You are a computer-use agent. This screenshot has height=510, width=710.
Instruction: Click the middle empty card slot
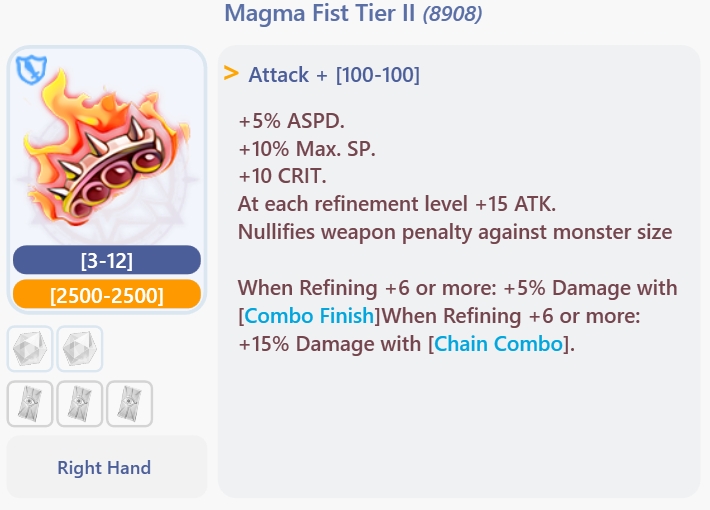pyautogui.click(x=80, y=404)
